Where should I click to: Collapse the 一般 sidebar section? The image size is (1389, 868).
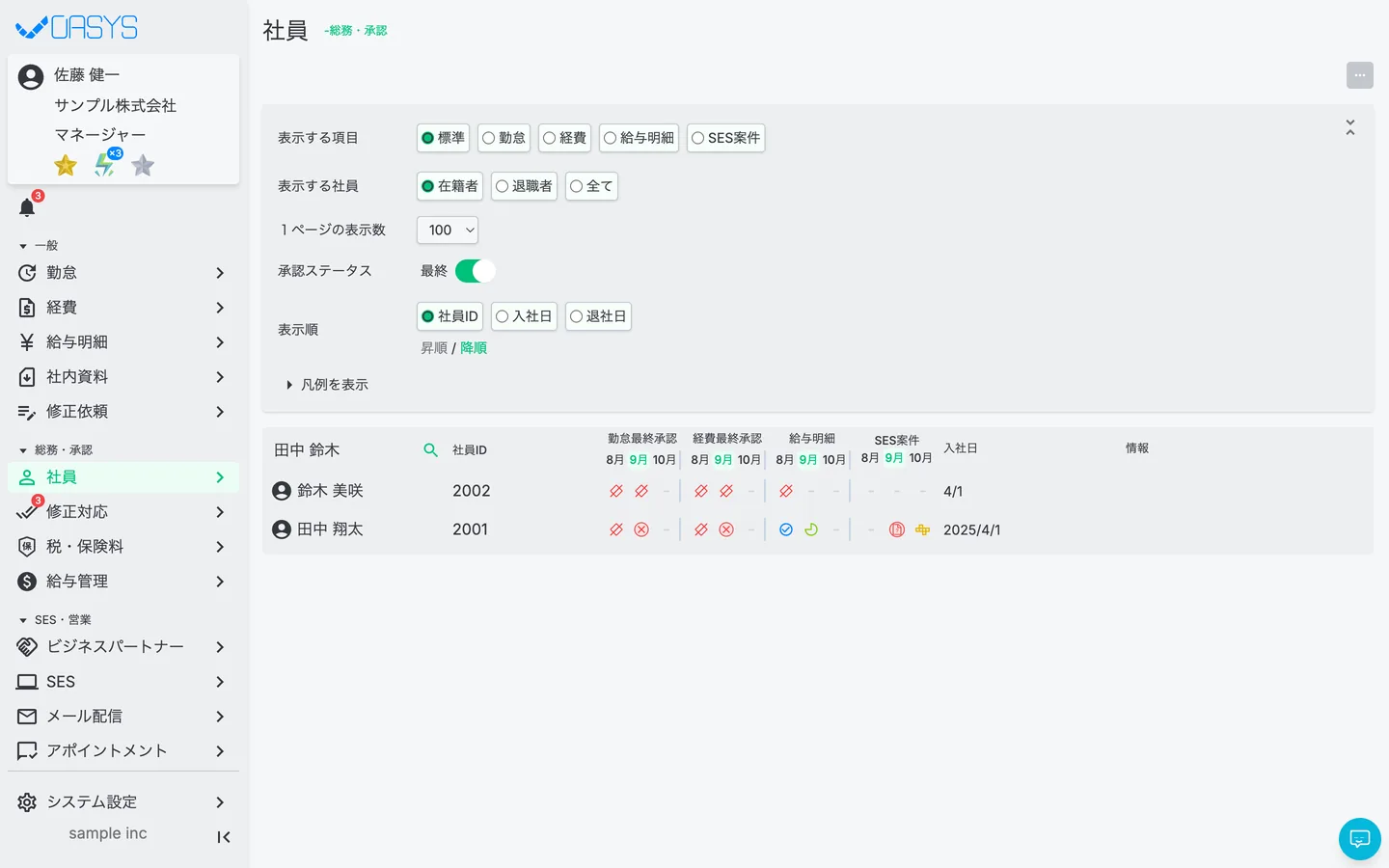(39, 246)
